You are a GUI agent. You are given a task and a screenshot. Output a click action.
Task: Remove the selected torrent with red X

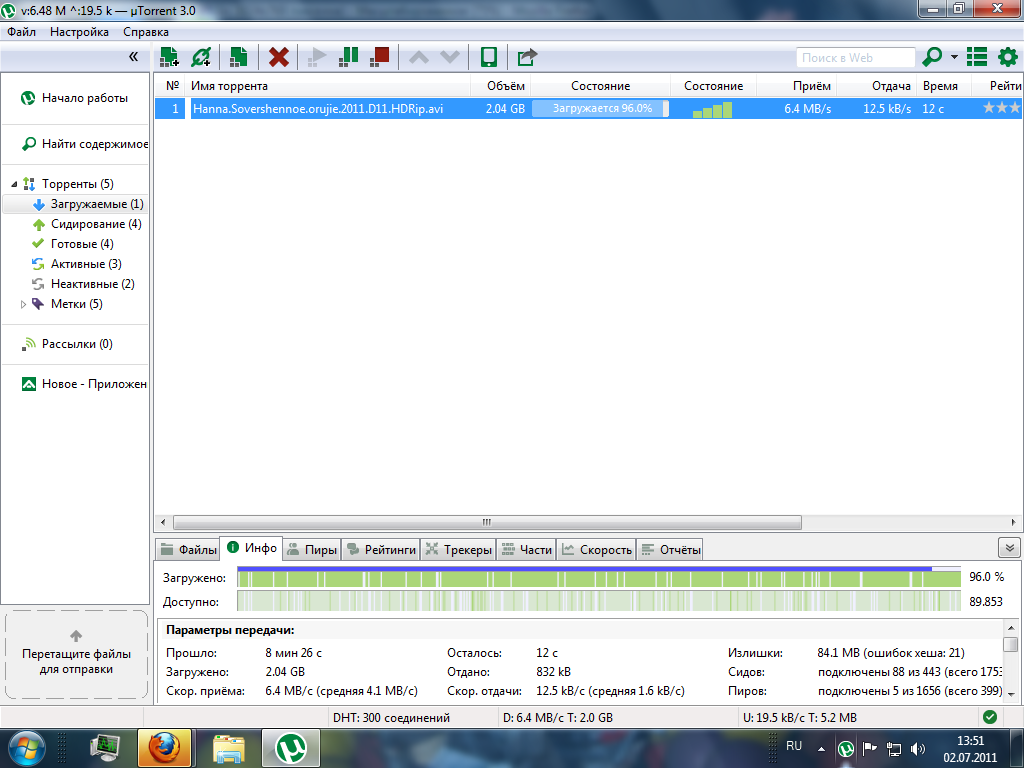280,57
